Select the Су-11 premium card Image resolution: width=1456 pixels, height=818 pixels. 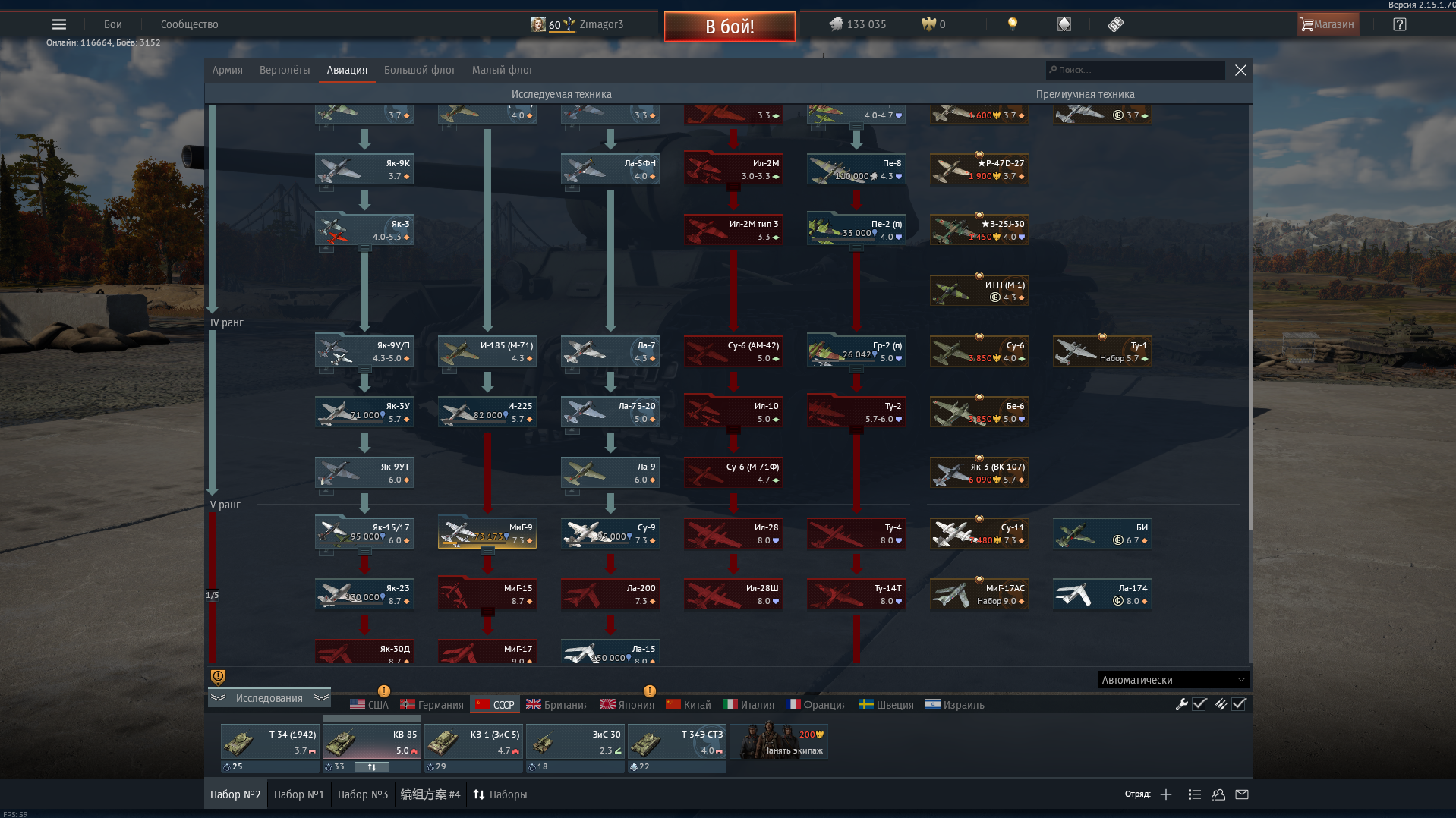point(979,533)
